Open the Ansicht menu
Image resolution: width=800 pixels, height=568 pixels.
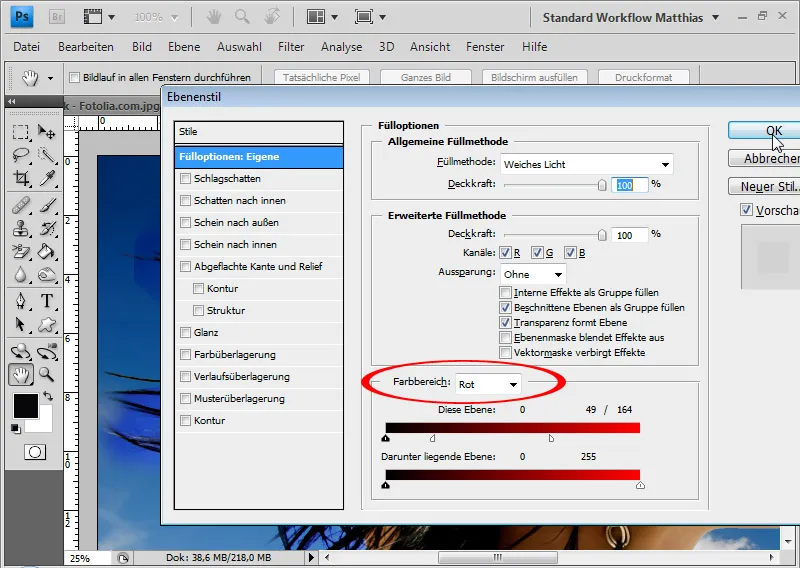click(x=430, y=47)
